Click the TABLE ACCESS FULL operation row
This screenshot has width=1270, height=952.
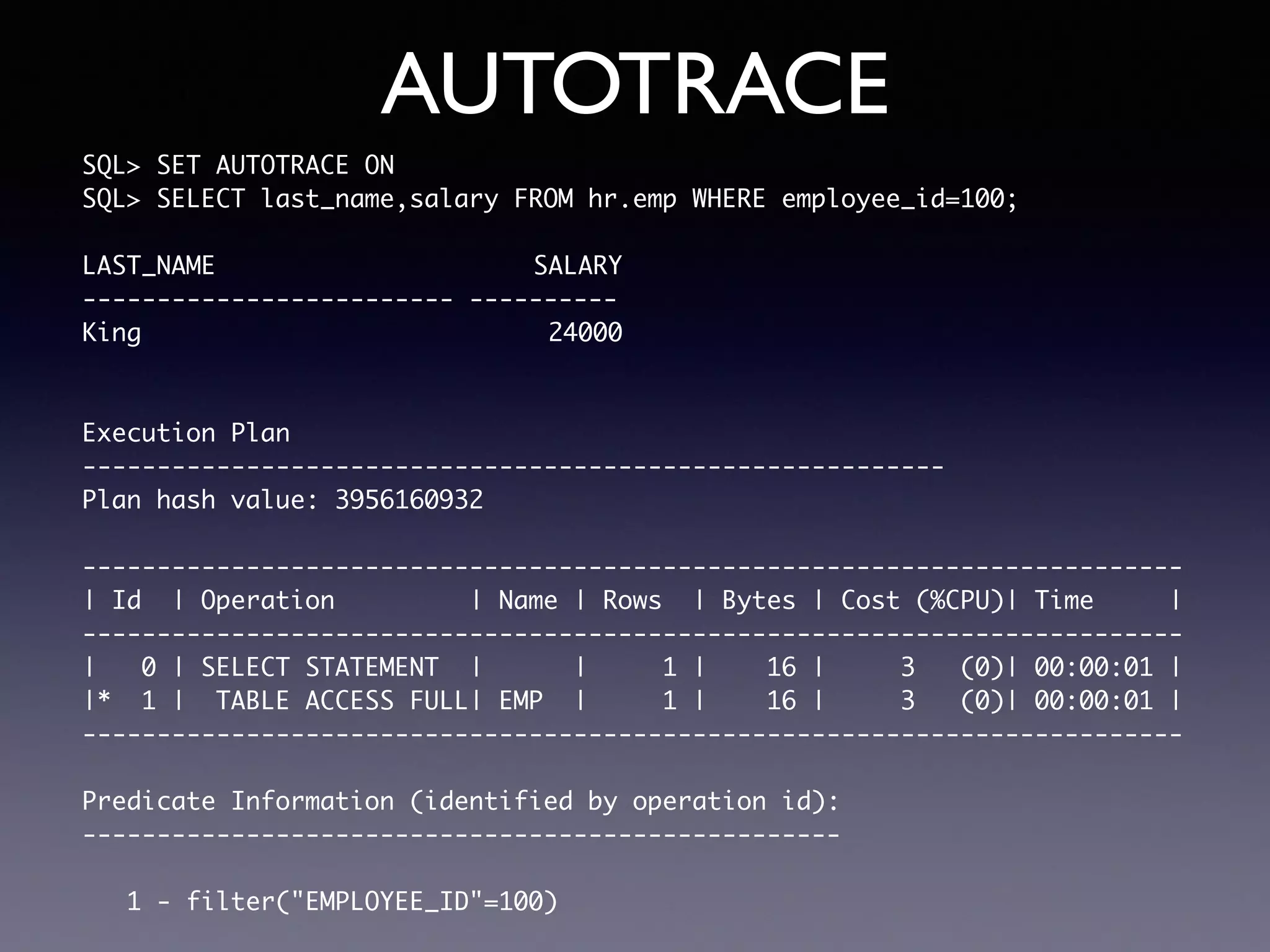click(x=341, y=701)
